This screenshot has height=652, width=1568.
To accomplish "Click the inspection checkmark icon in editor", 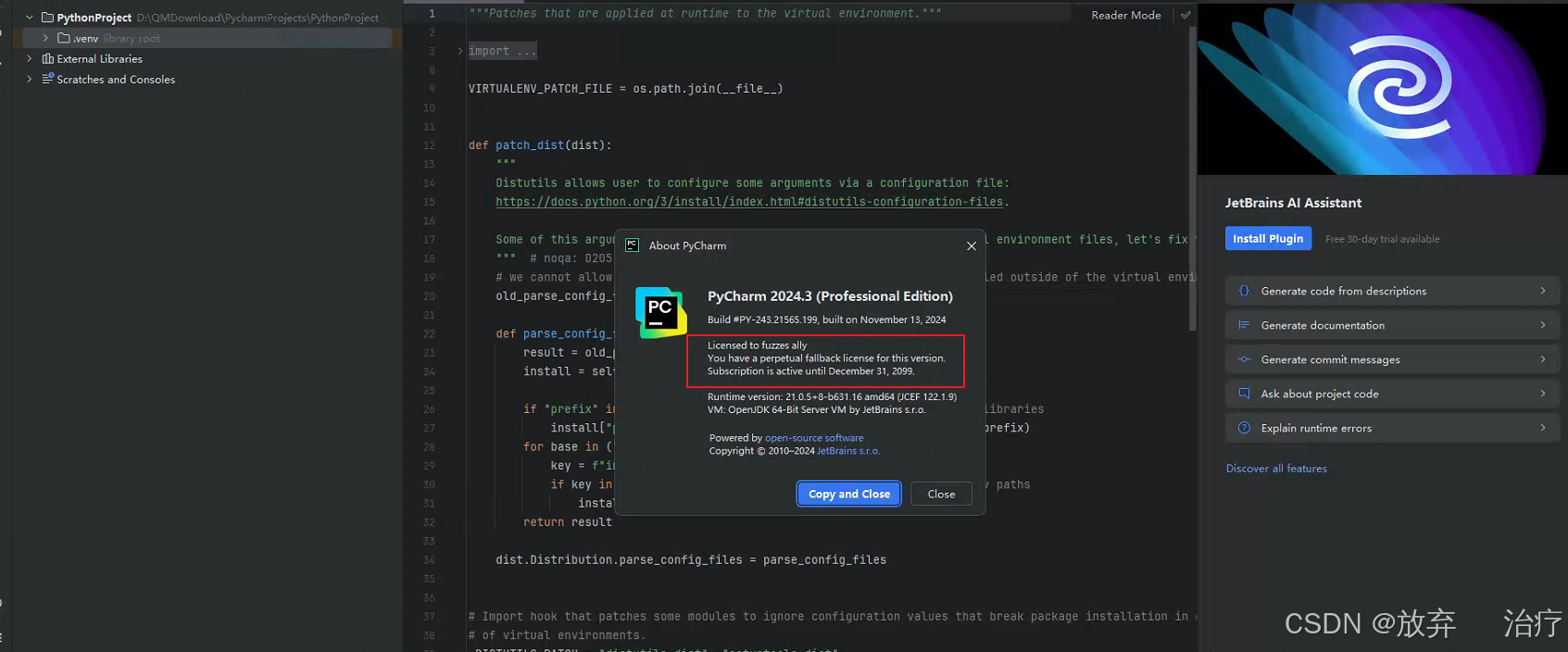I will tap(1185, 15).
